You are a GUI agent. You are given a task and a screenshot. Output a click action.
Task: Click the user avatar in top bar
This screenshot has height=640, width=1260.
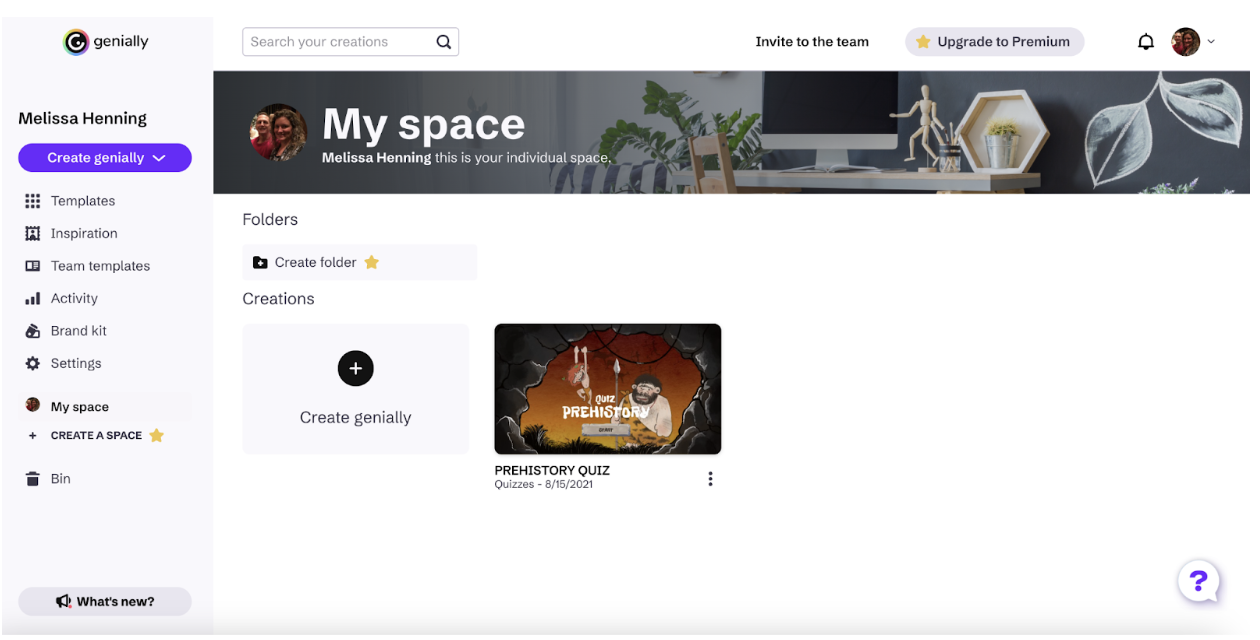(x=1186, y=42)
